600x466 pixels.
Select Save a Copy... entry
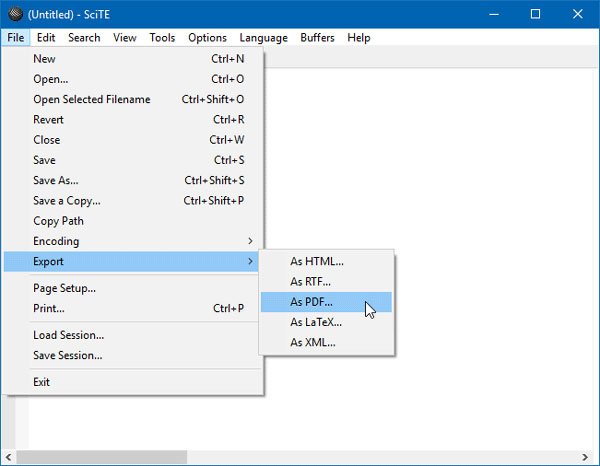(x=132, y=201)
